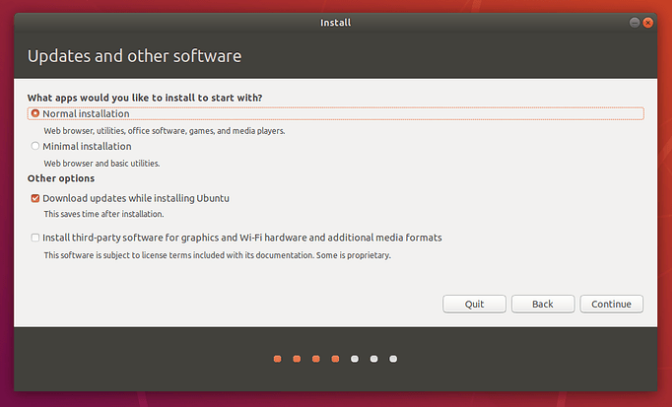Viewport: 672px width, 407px height.
Task: Click the 'This saves time after installation.' text
Action: [x=104, y=214]
